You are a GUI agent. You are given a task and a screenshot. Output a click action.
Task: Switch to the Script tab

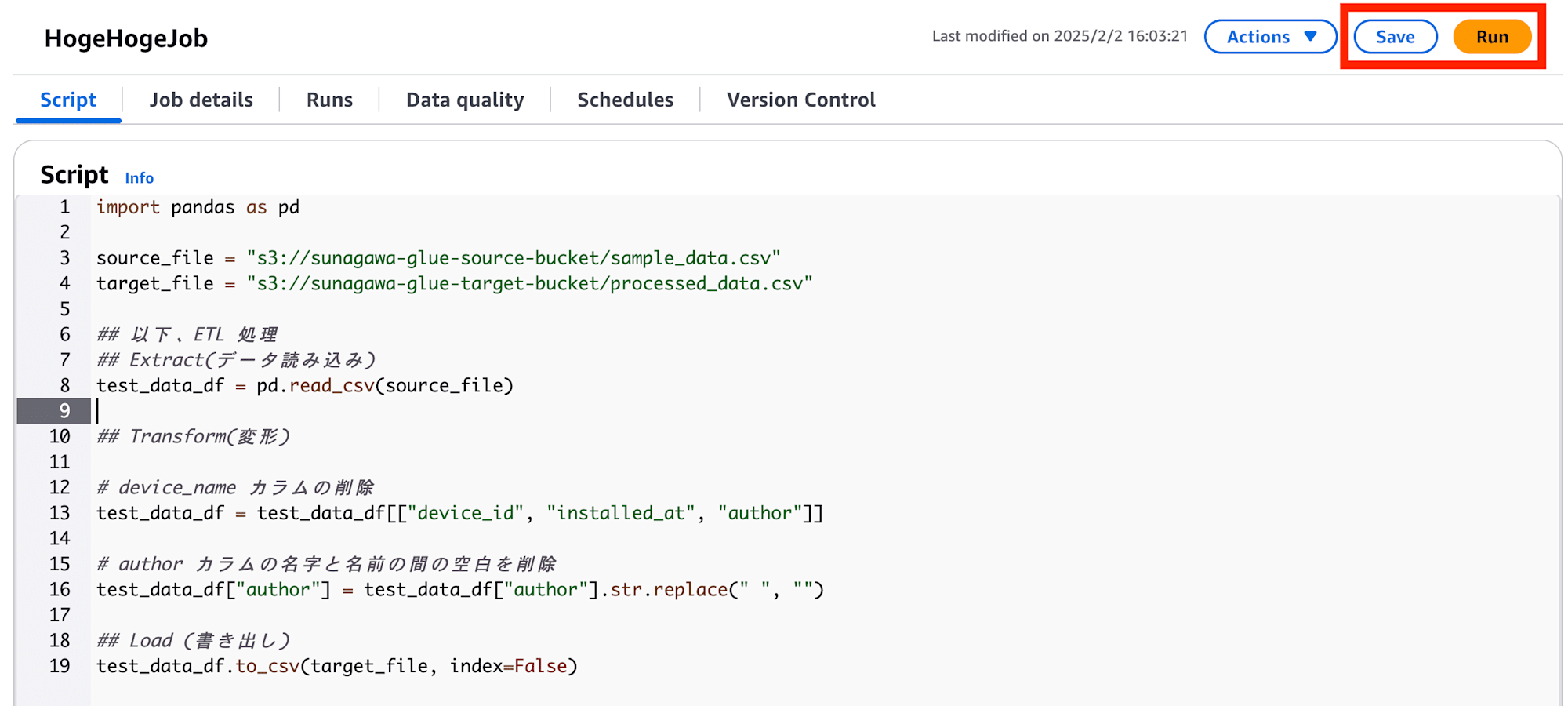click(x=68, y=100)
